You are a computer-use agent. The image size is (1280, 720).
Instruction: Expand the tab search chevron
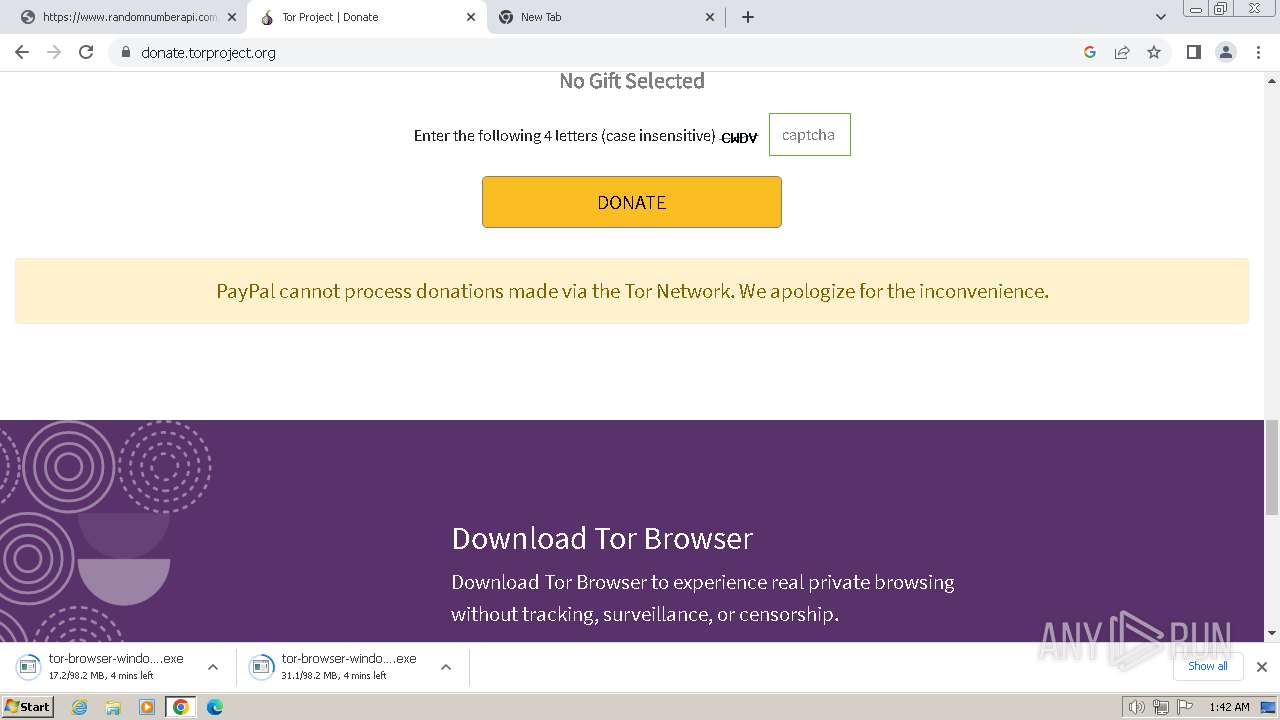[1161, 17]
